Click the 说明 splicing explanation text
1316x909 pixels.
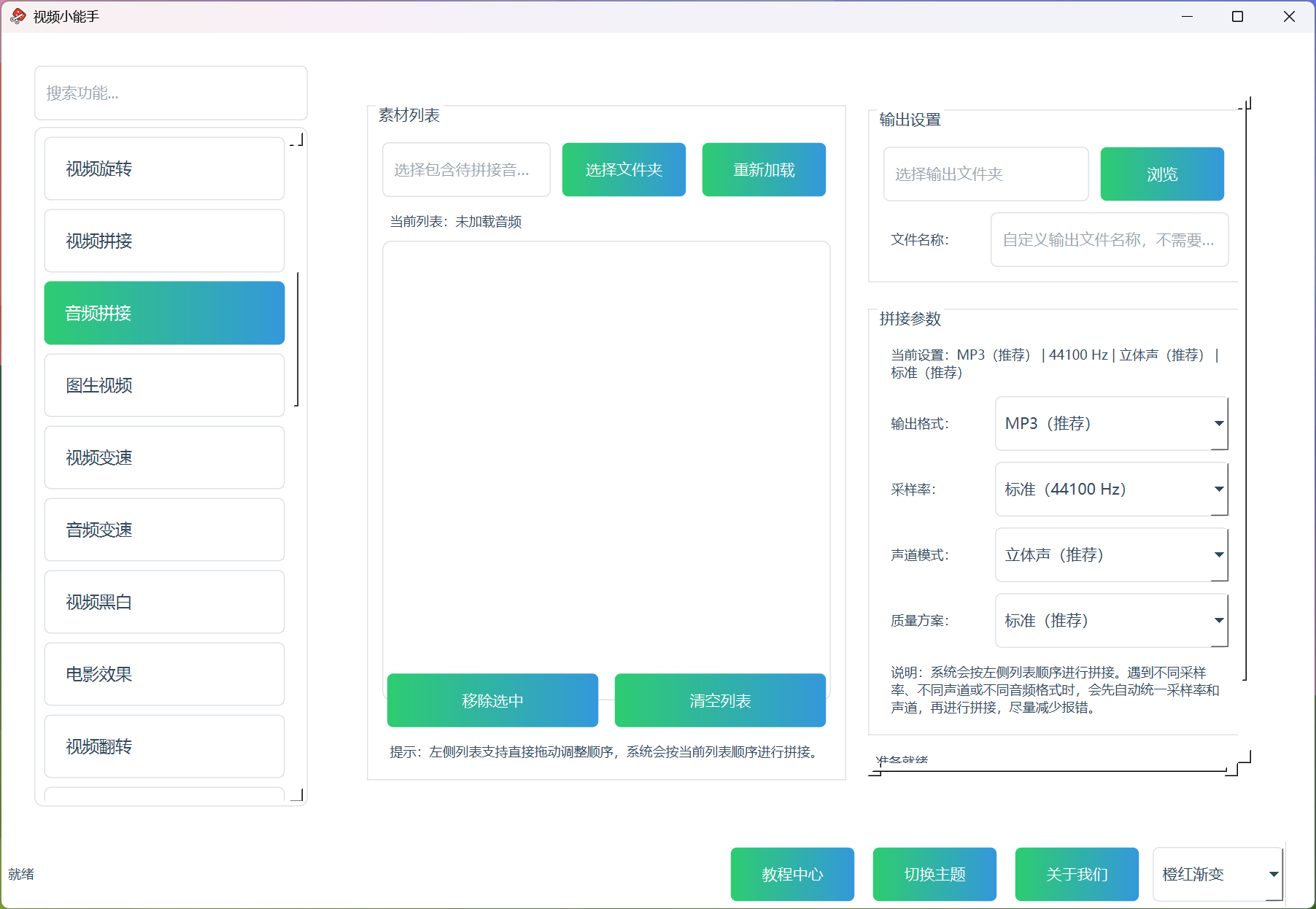[1056, 690]
